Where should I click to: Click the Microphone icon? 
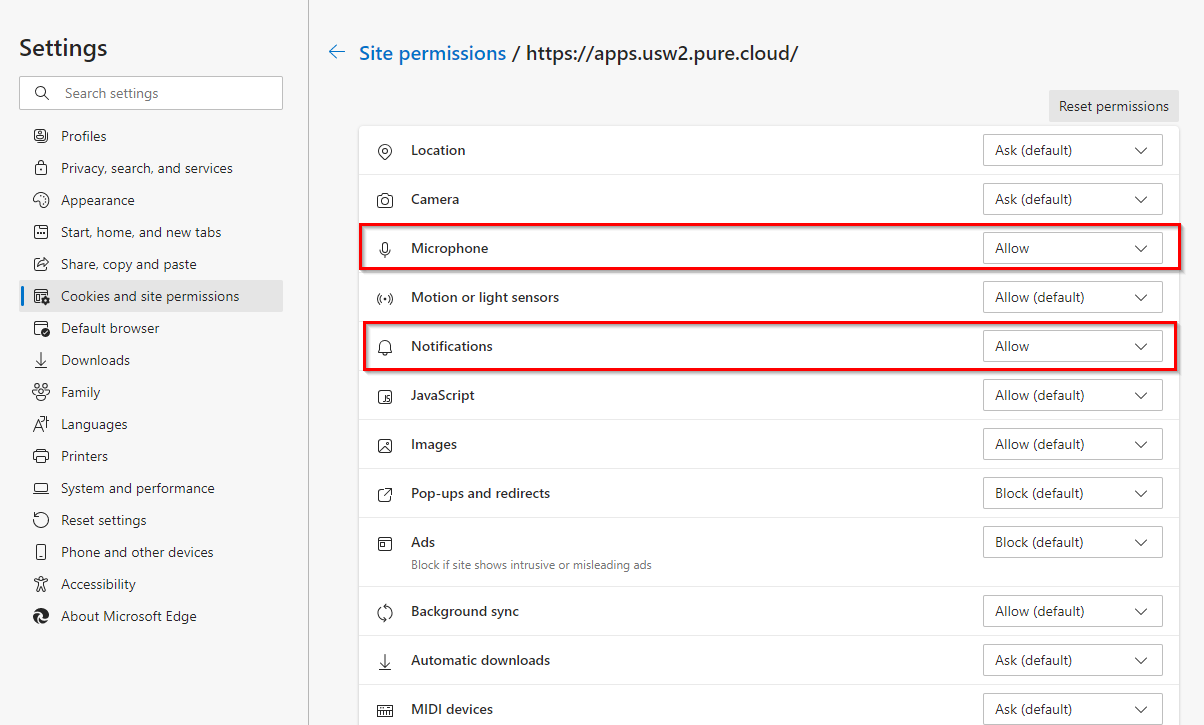tap(385, 249)
